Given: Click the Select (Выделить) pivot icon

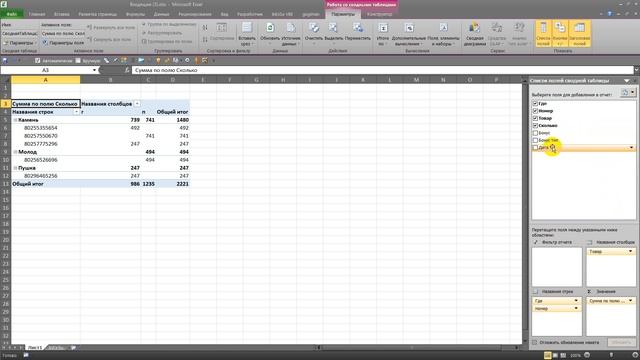Looking at the screenshot, I should pyautogui.click(x=333, y=28).
